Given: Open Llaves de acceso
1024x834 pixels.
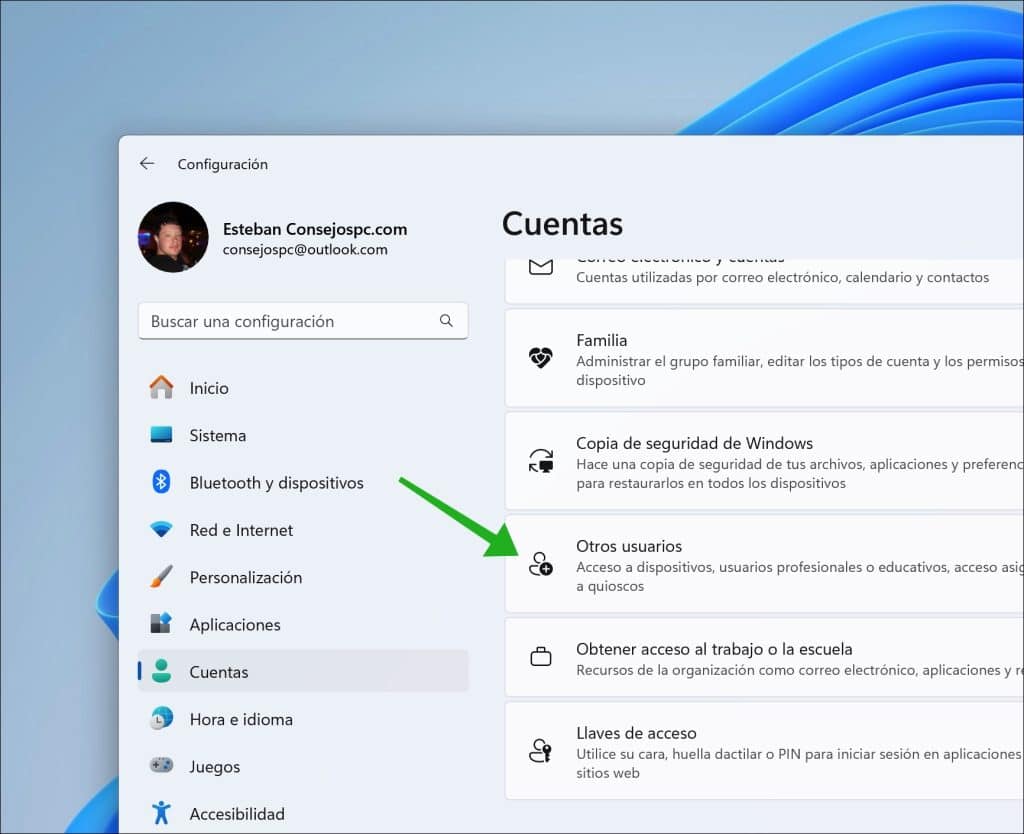Looking at the screenshot, I should (765, 751).
